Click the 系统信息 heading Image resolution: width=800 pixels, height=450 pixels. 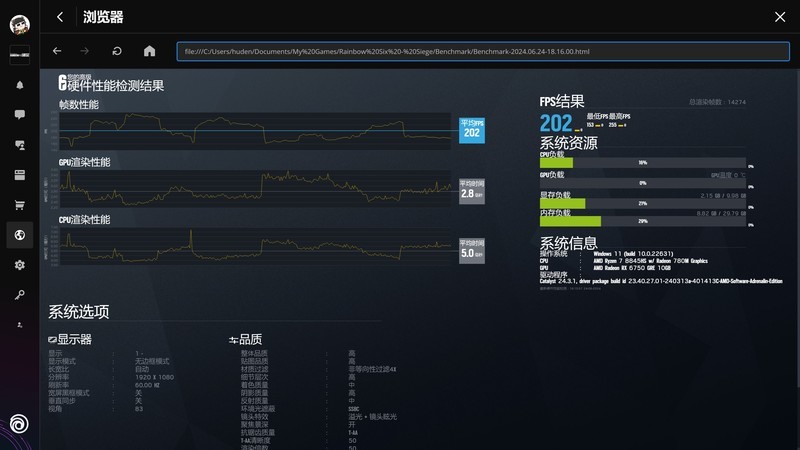(568, 243)
